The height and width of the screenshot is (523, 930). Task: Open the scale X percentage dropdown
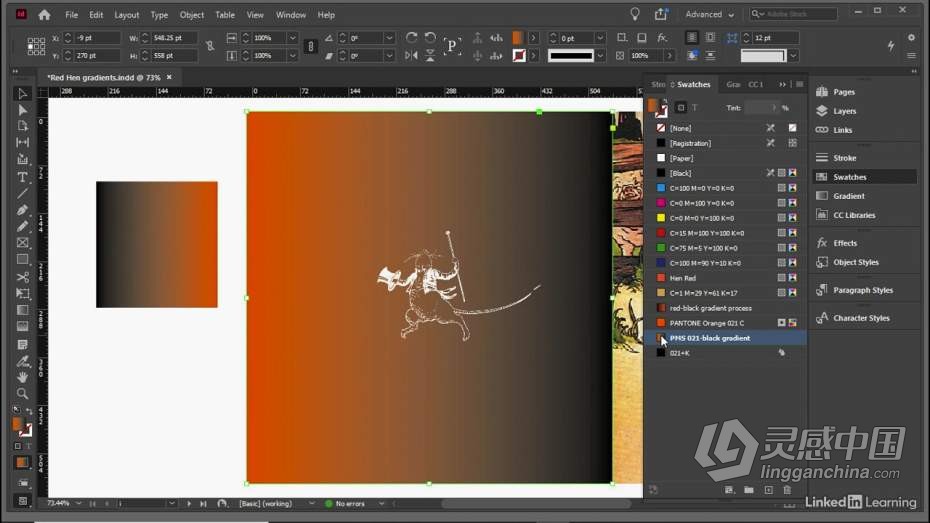292,37
